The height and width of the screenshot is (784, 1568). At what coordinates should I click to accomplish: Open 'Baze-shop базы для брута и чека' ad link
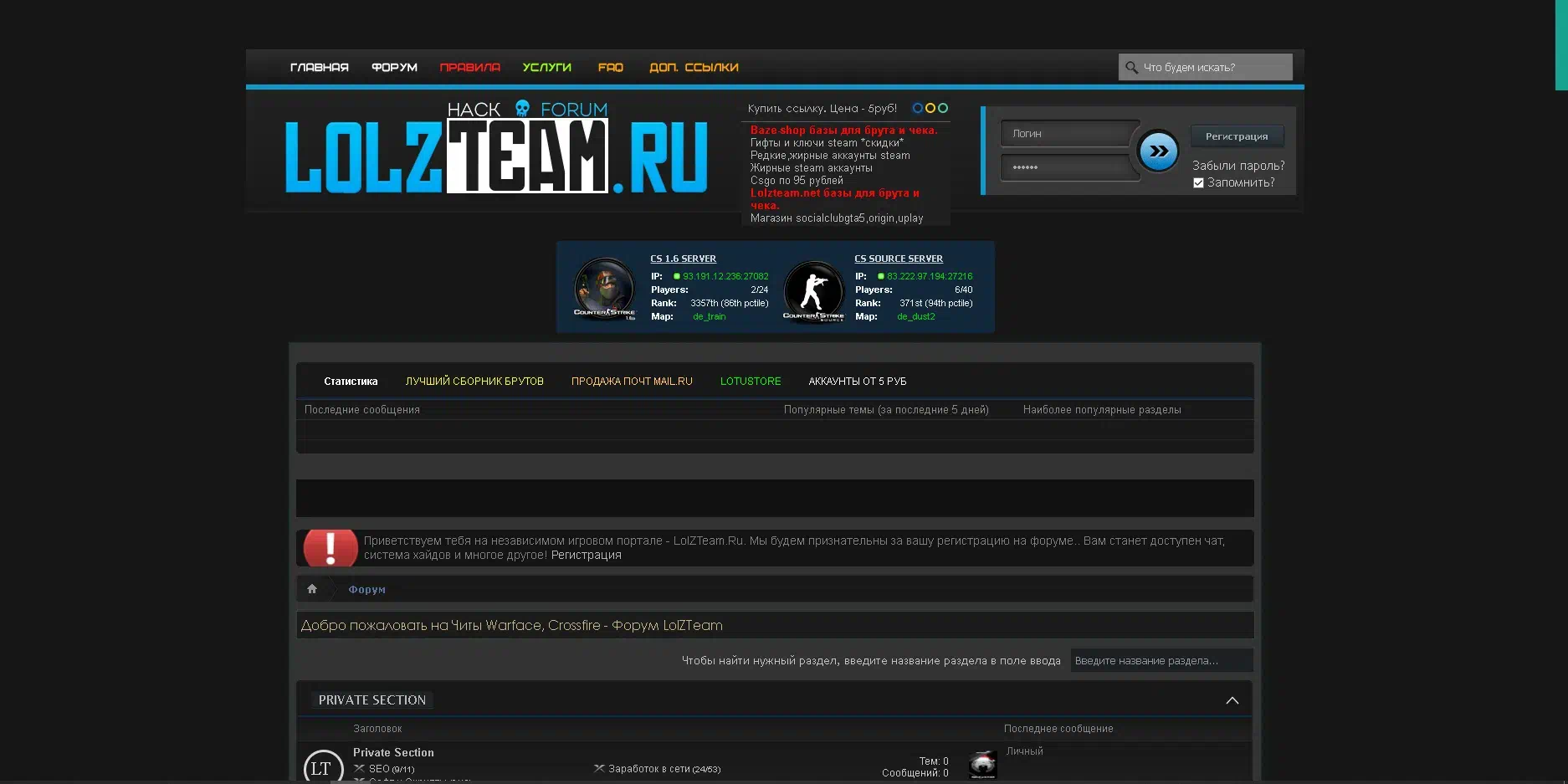click(843, 130)
